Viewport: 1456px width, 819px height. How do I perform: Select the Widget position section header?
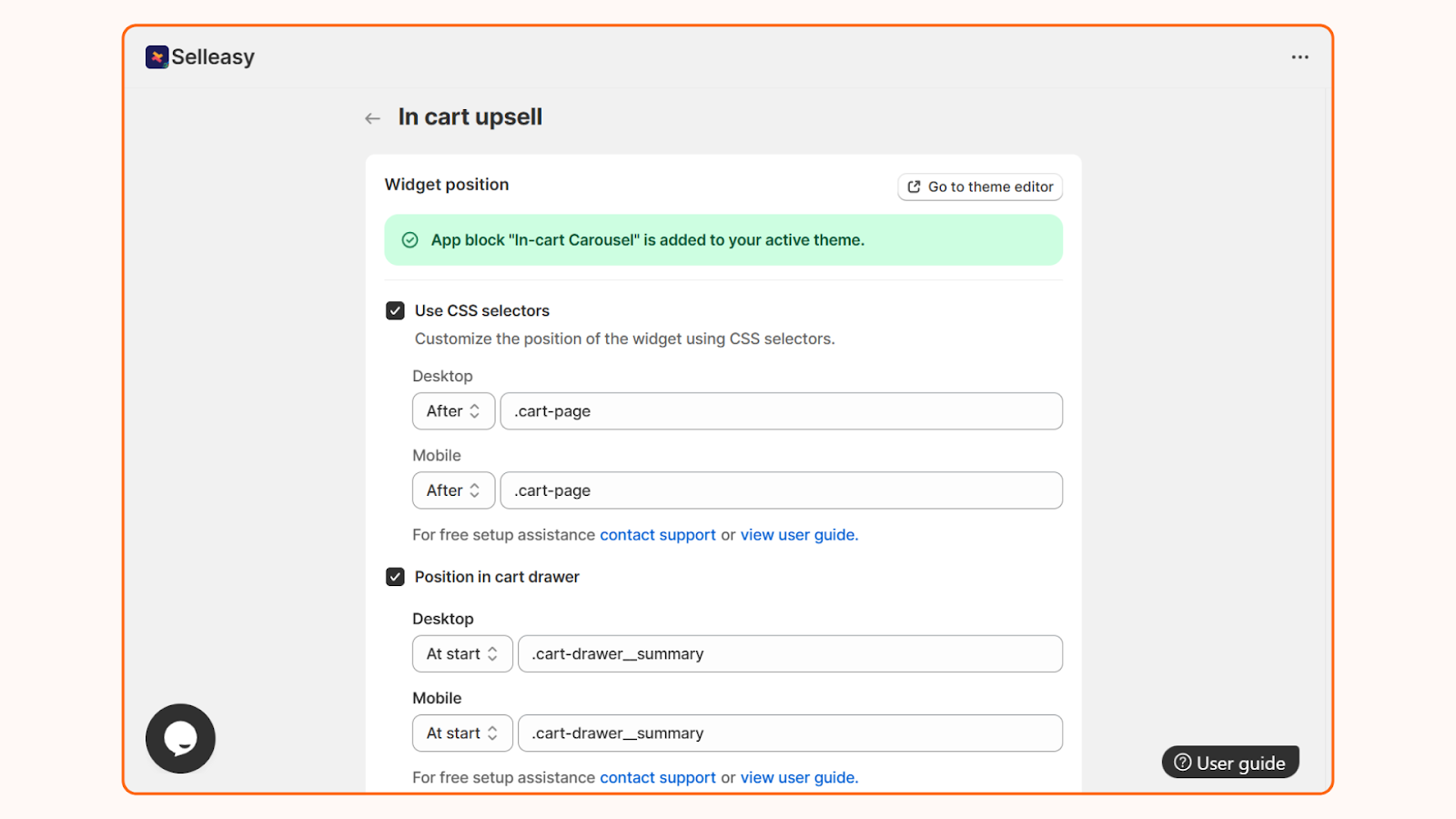click(x=446, y=184)
